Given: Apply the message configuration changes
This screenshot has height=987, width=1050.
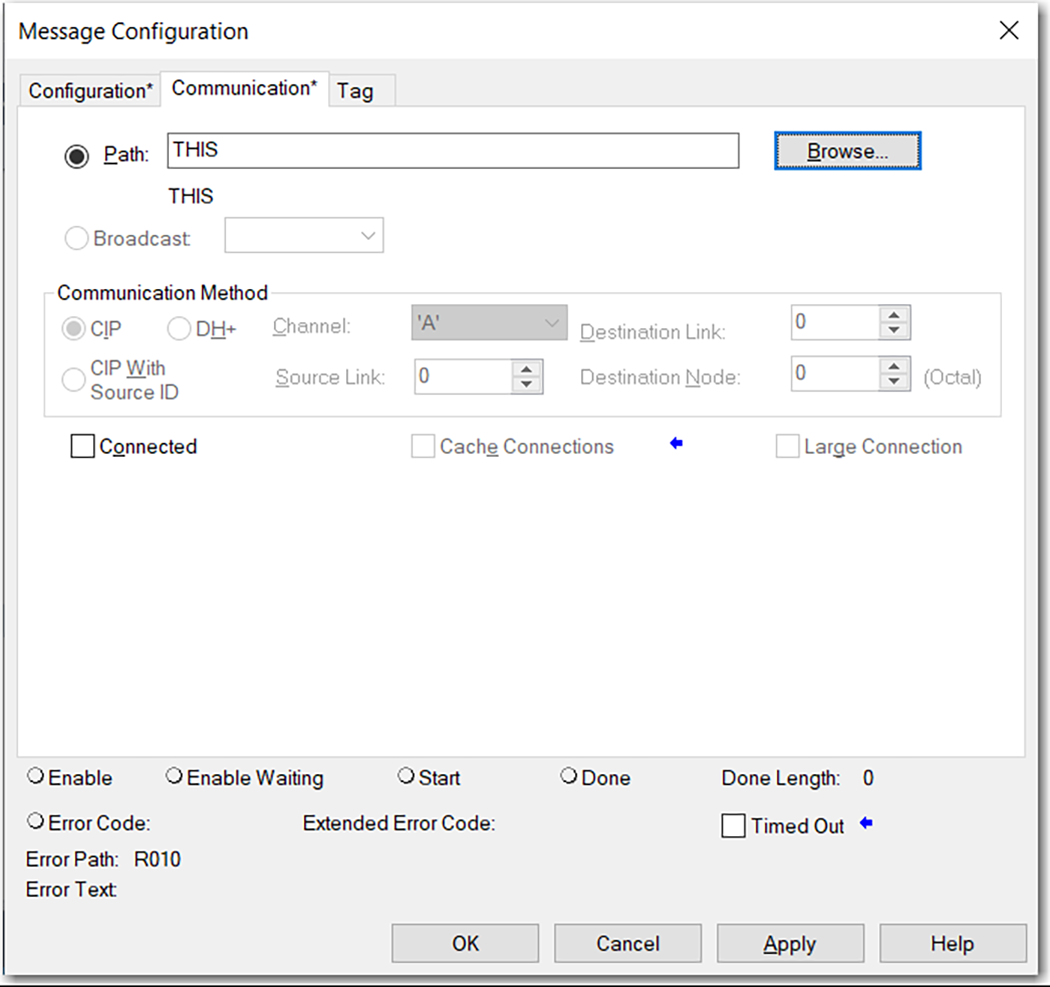Looking at the screenshot, I should [790, 943].
